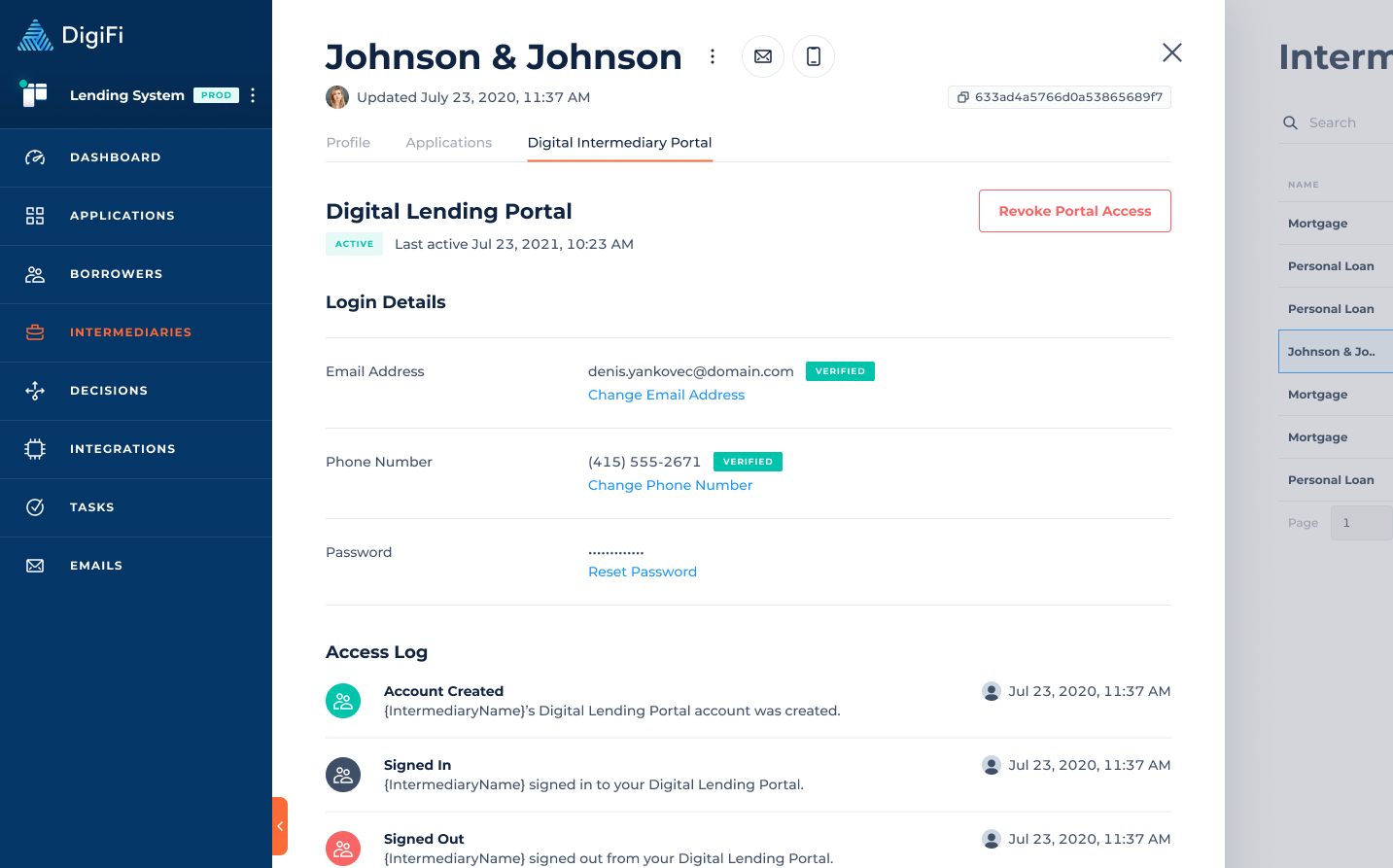Collapse sidebar using orange arrow handle
1393x868 pixels.
(x=280, y=826)
